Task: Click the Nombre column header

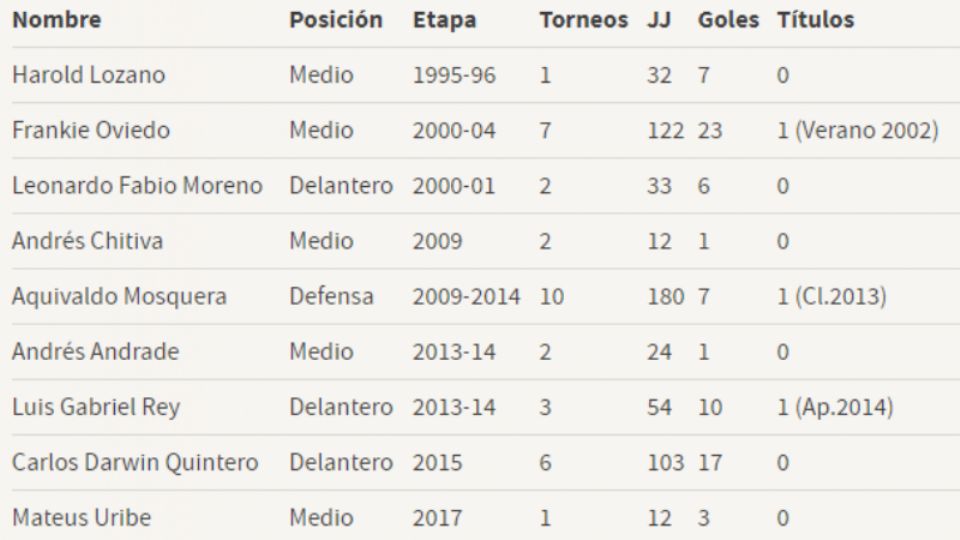Action: click(x=57, y=20)
